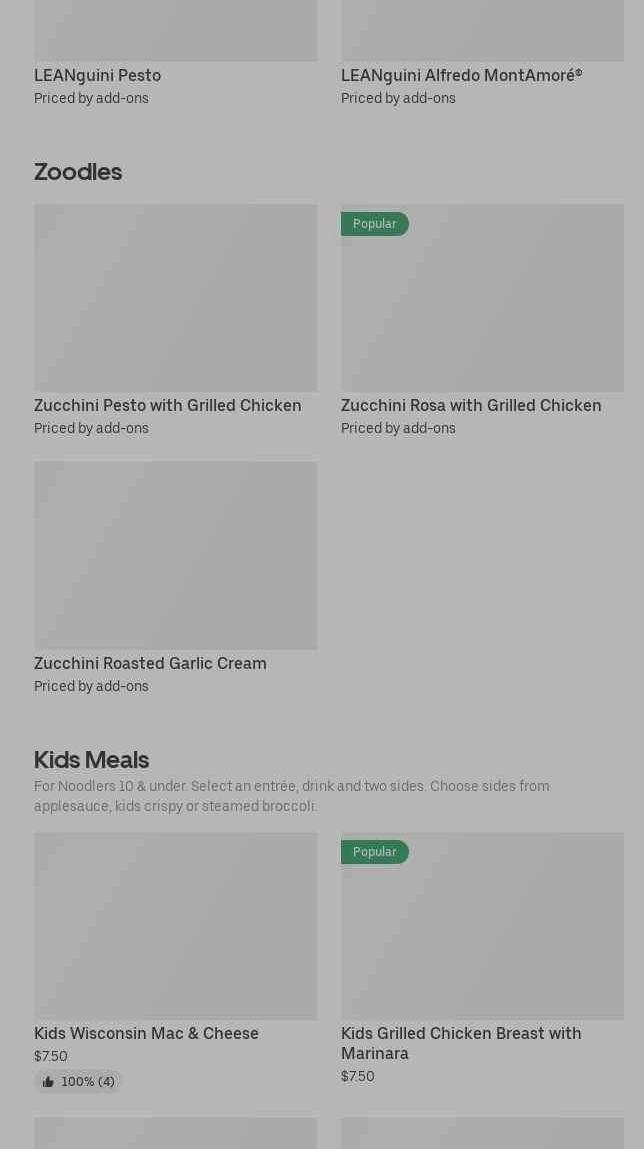Click the Zucchini Rosa with Grilled Chicken title
The height and width of the screenshot is (1149, 644).
click(471, 405)
